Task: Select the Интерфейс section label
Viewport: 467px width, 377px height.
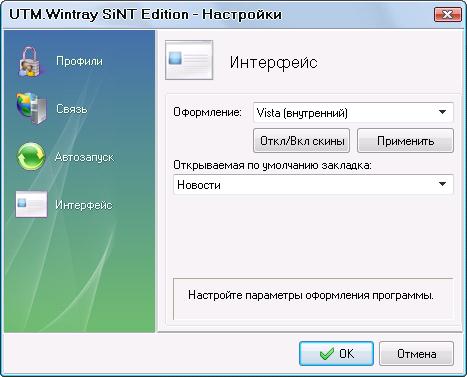Action: [x=84, y=205]
